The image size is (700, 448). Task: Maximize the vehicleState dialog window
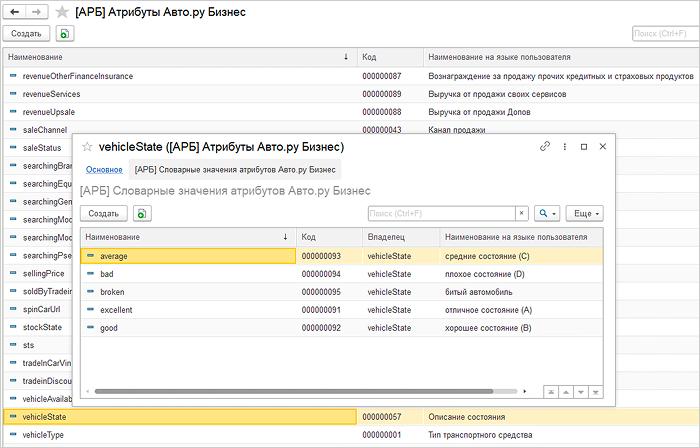click(583, 146)
